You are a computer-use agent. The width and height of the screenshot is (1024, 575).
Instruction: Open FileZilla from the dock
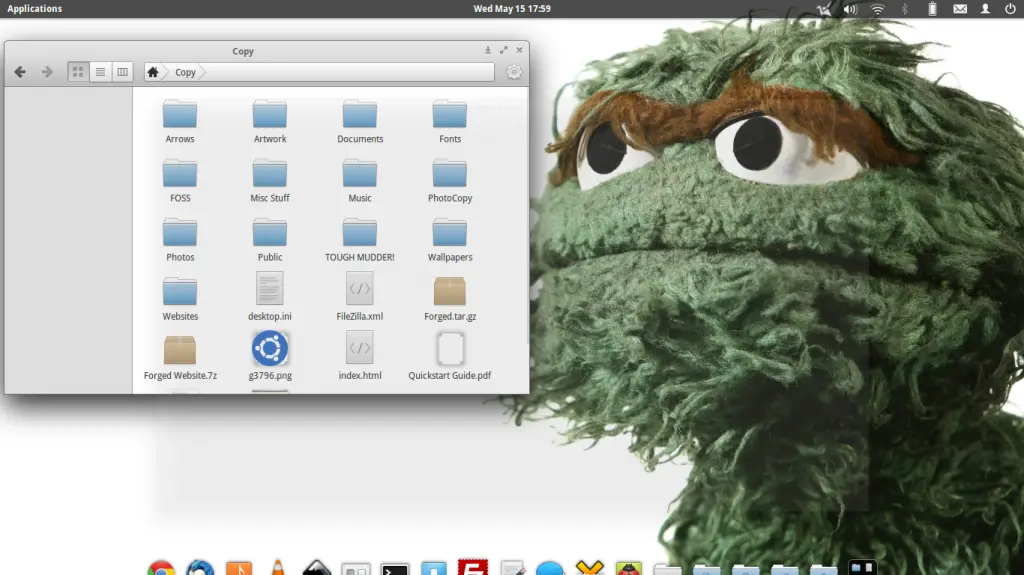pos(472,567)
